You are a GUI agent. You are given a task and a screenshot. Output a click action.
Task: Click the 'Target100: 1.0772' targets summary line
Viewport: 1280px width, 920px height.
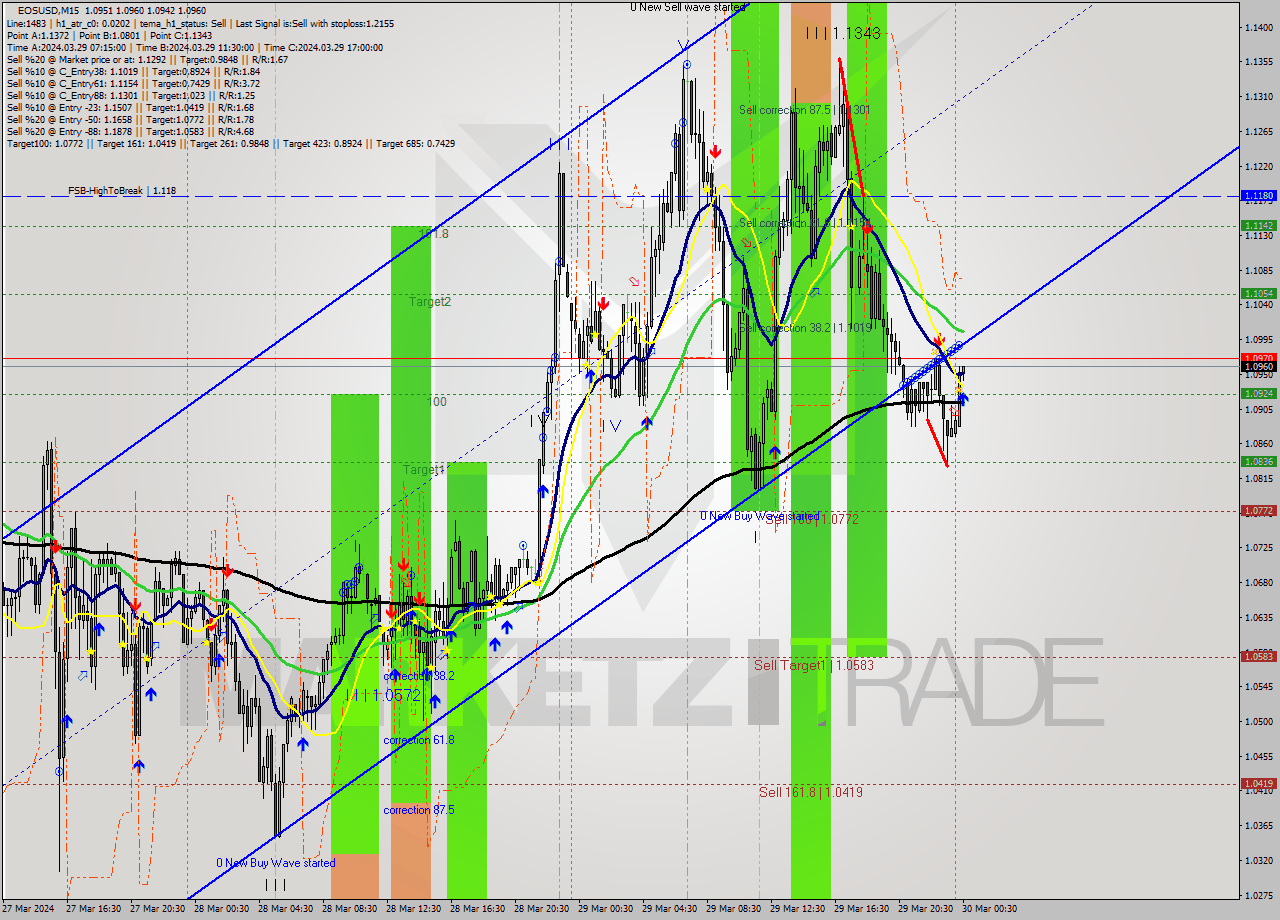click(231, 144)
